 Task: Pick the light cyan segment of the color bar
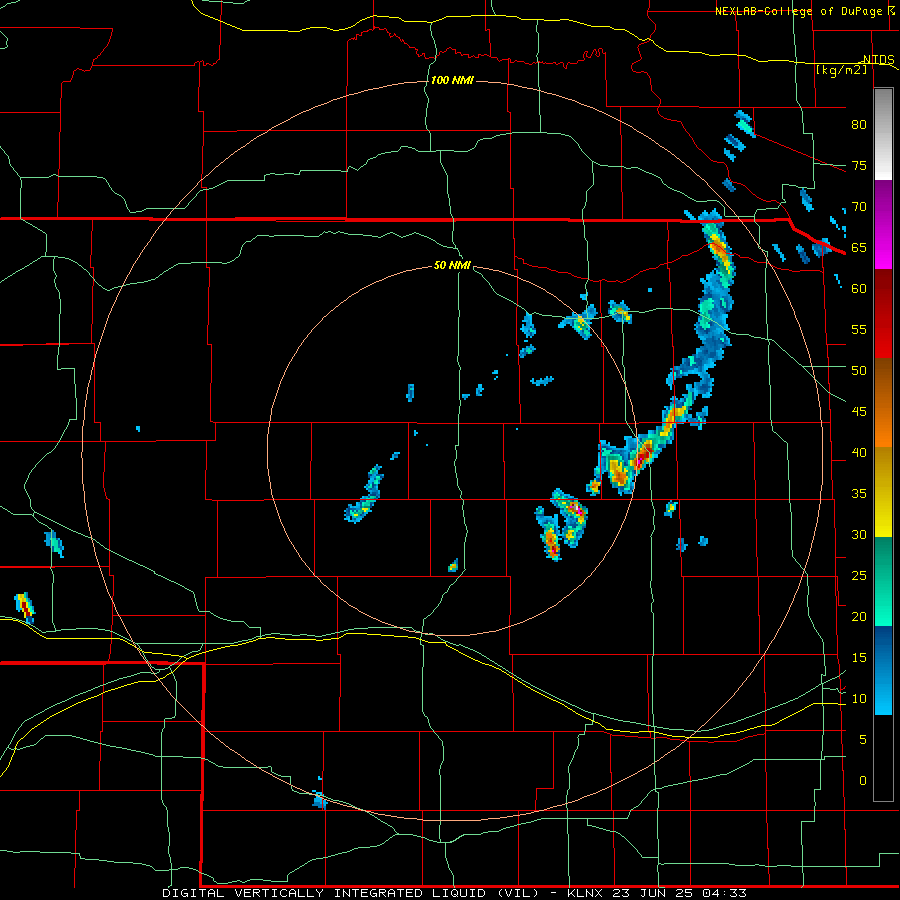point(883,693)
